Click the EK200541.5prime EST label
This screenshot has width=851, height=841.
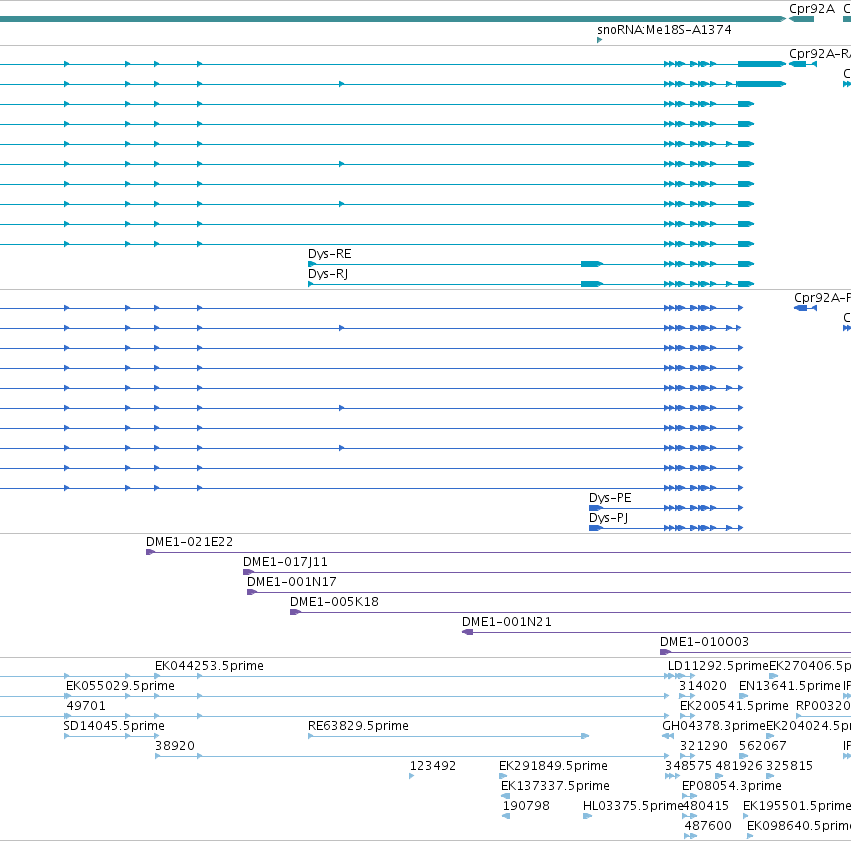pos(734,706)
